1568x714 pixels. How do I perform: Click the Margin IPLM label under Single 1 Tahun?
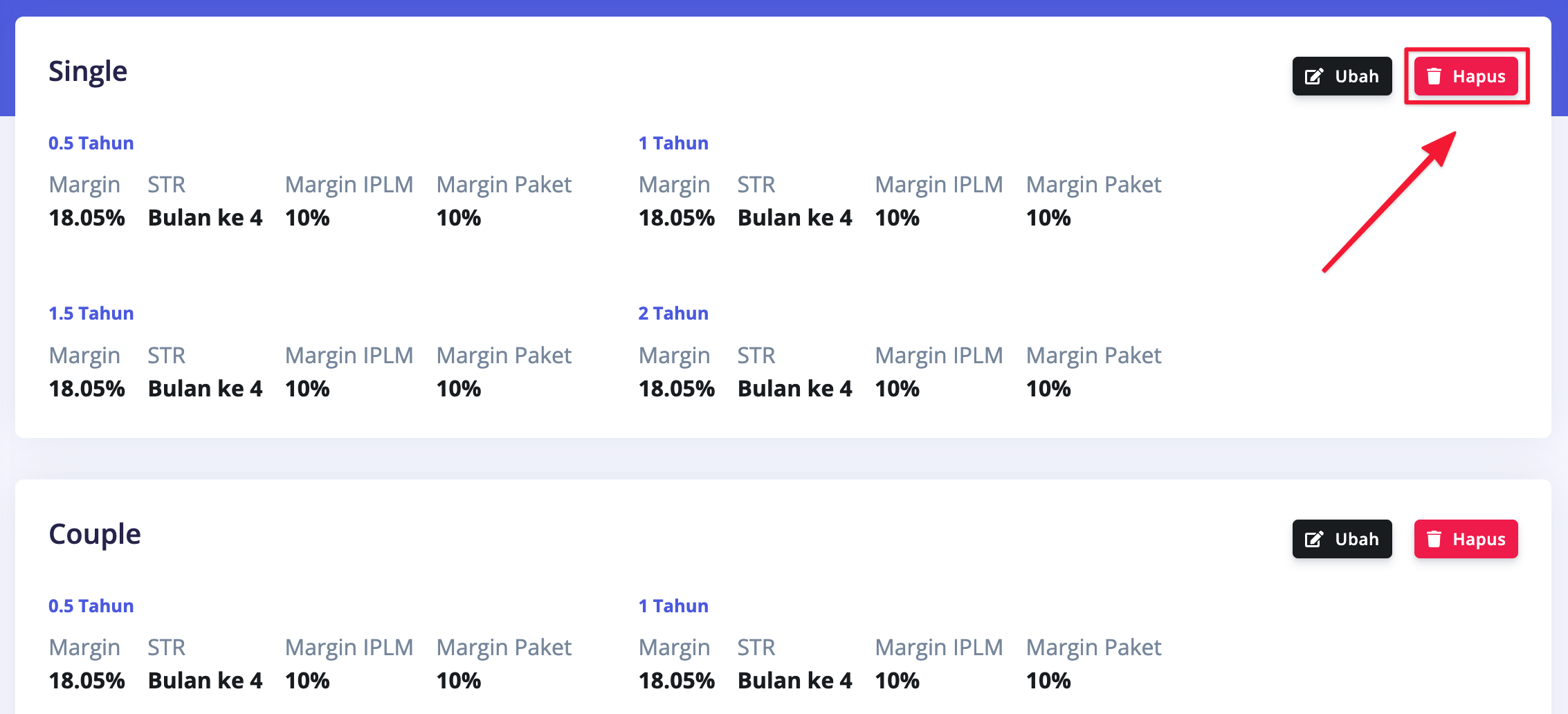938,185
